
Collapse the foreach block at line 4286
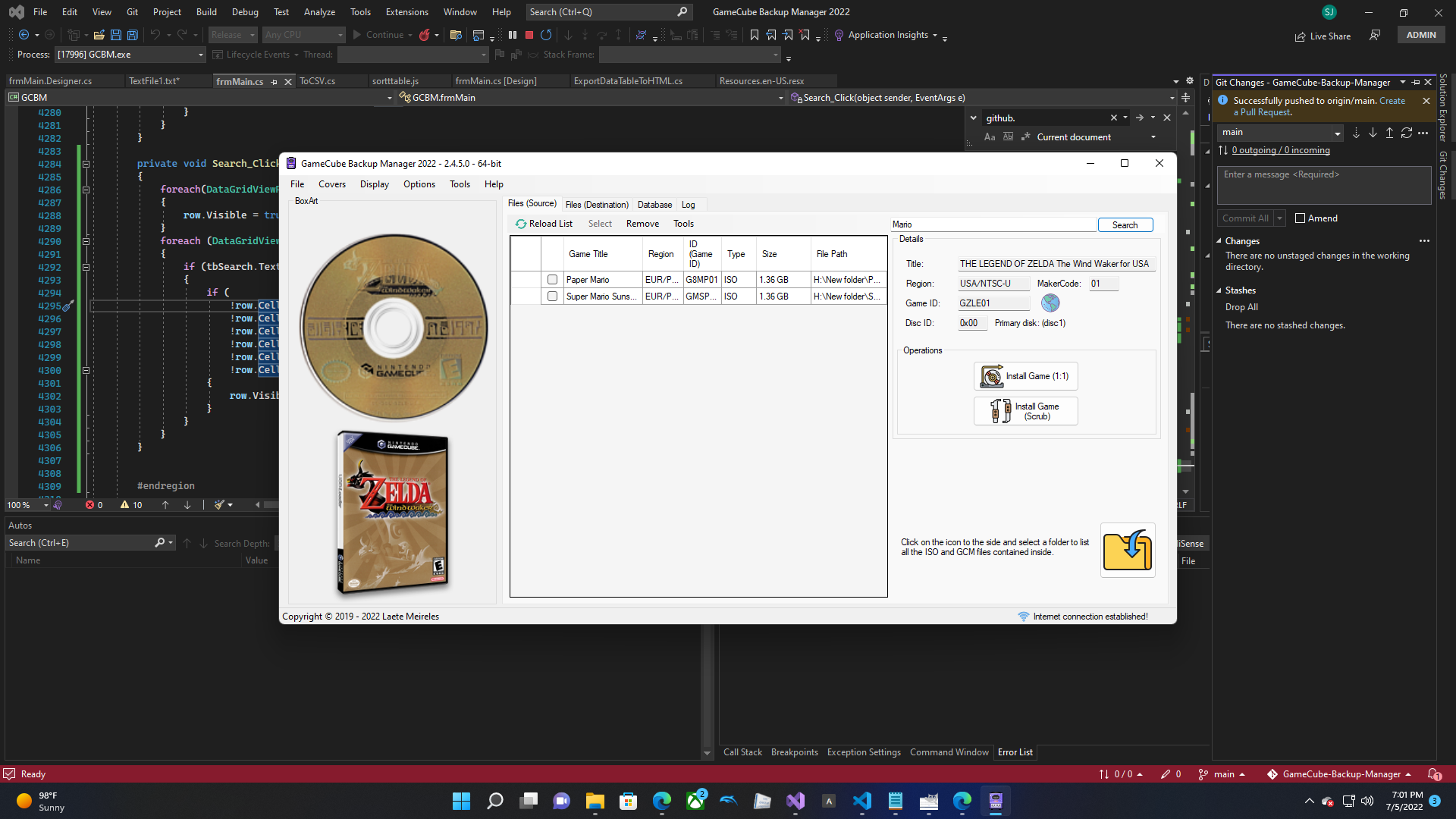tap(86, 190)
